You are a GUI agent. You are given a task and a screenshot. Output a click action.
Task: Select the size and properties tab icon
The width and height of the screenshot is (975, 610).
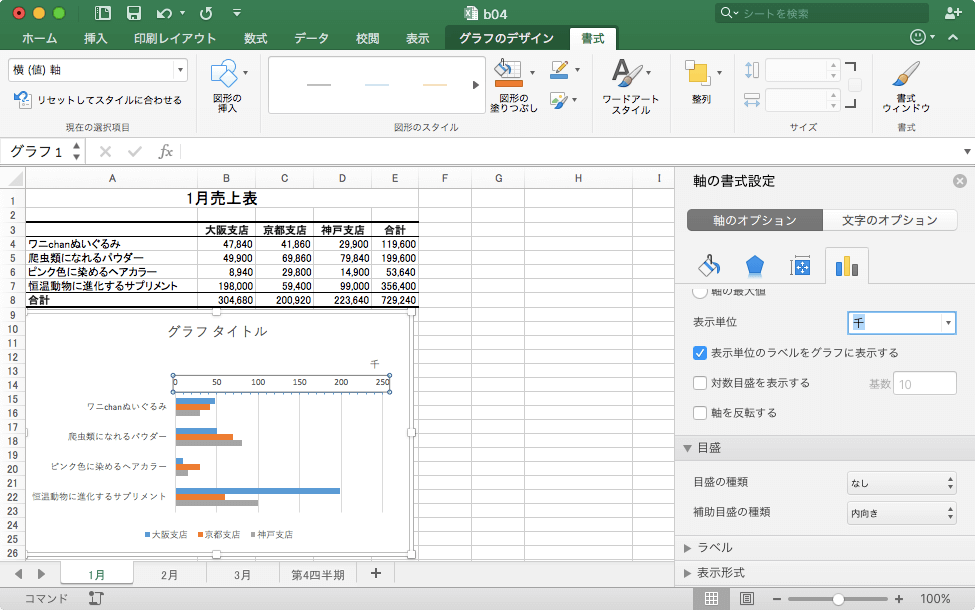(800, 267)
